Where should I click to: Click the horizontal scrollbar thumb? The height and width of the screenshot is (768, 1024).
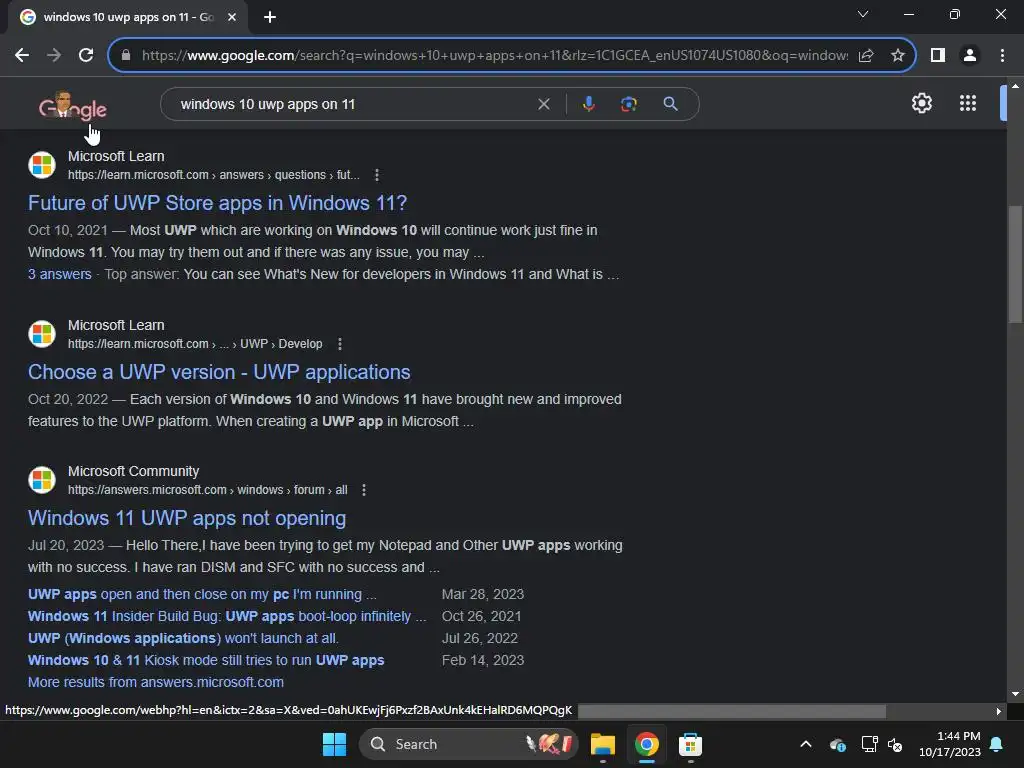pyautogui.click(x=731, y=711)
